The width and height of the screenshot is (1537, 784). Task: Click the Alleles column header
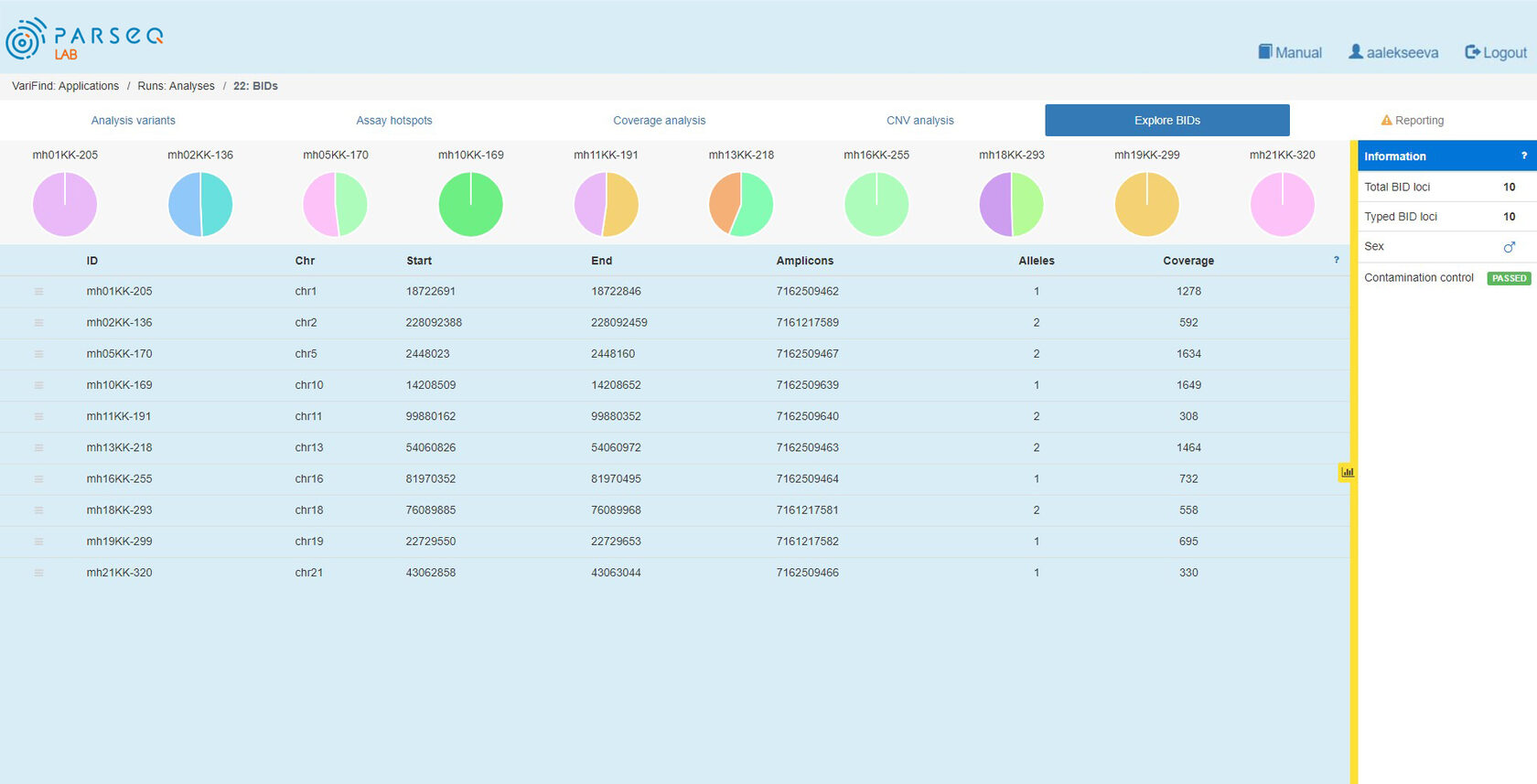(x=1037, y=261)
